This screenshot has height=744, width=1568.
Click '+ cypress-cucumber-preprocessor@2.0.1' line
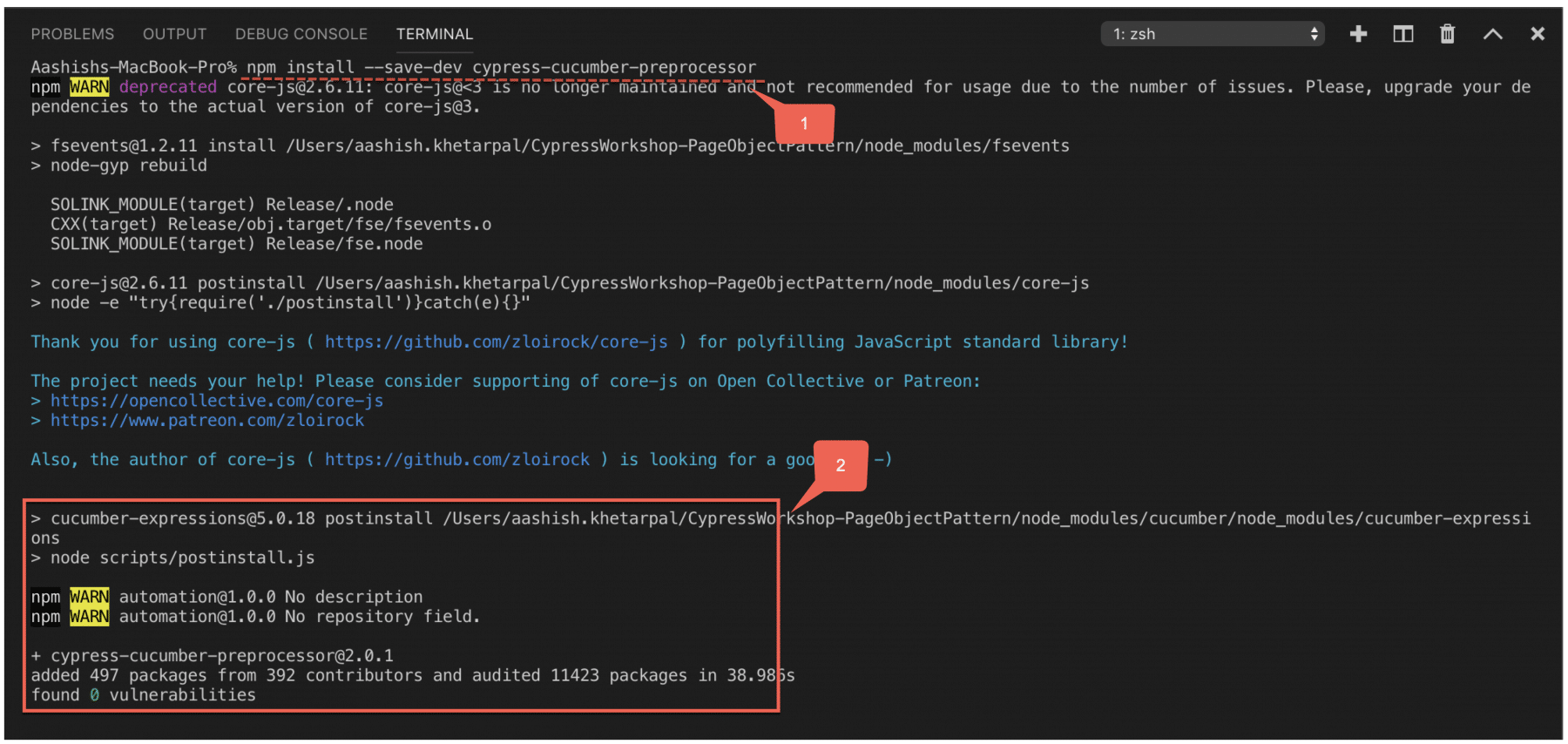pyautogui.click(x=212, y=656)
